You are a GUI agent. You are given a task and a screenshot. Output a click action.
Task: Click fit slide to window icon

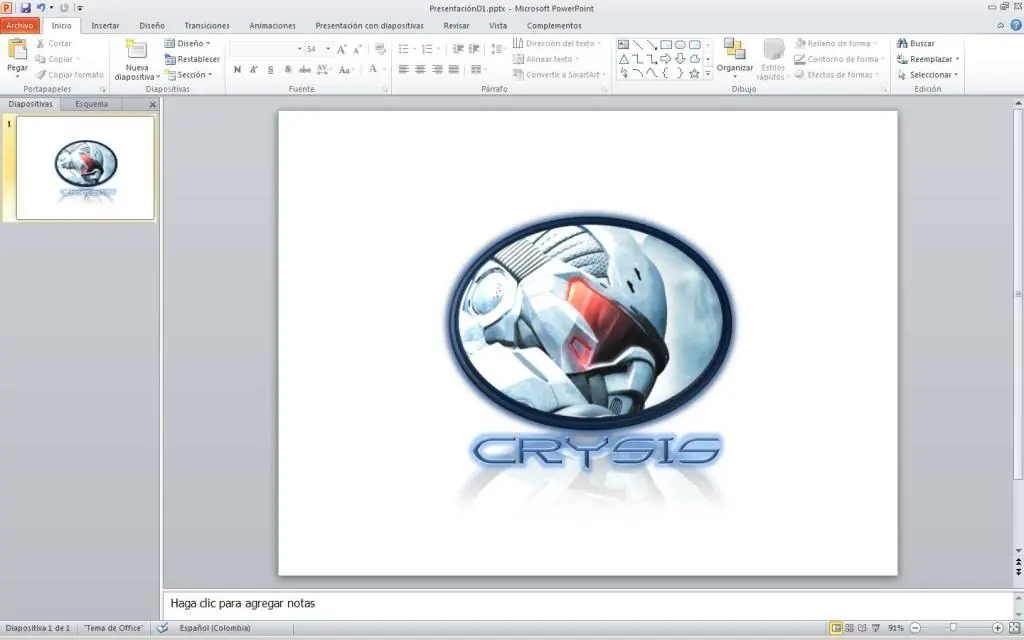[x=1014, y=628]
